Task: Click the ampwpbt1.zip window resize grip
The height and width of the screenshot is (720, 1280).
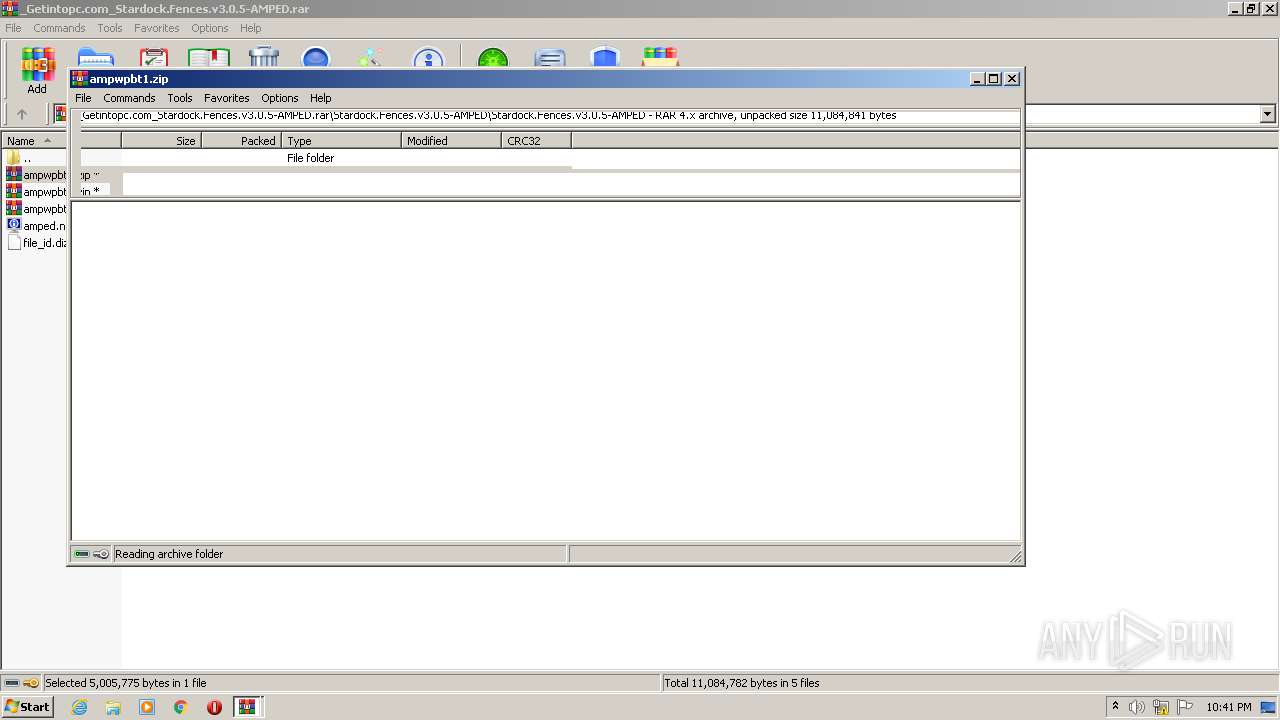Action: pos(1015,556)
